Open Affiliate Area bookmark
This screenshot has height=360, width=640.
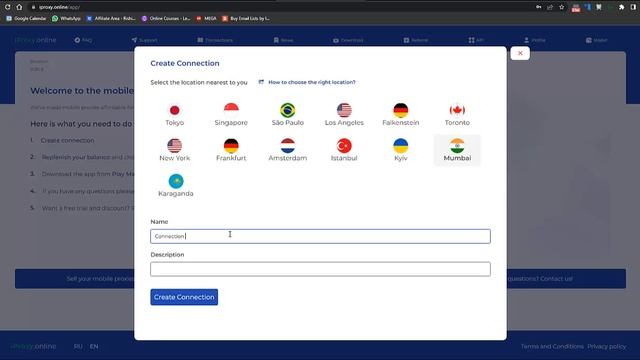(111, 18)
